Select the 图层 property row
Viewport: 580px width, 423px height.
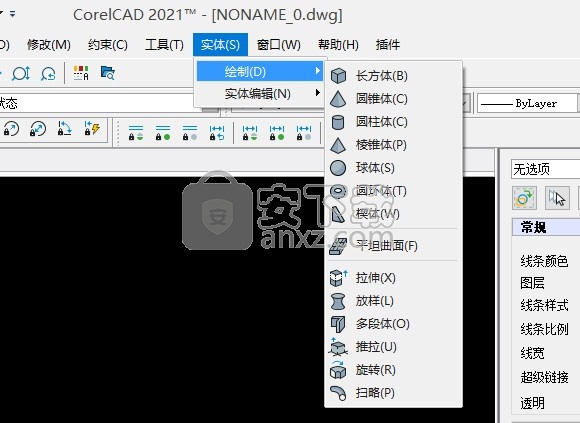(x=532, y=283)
